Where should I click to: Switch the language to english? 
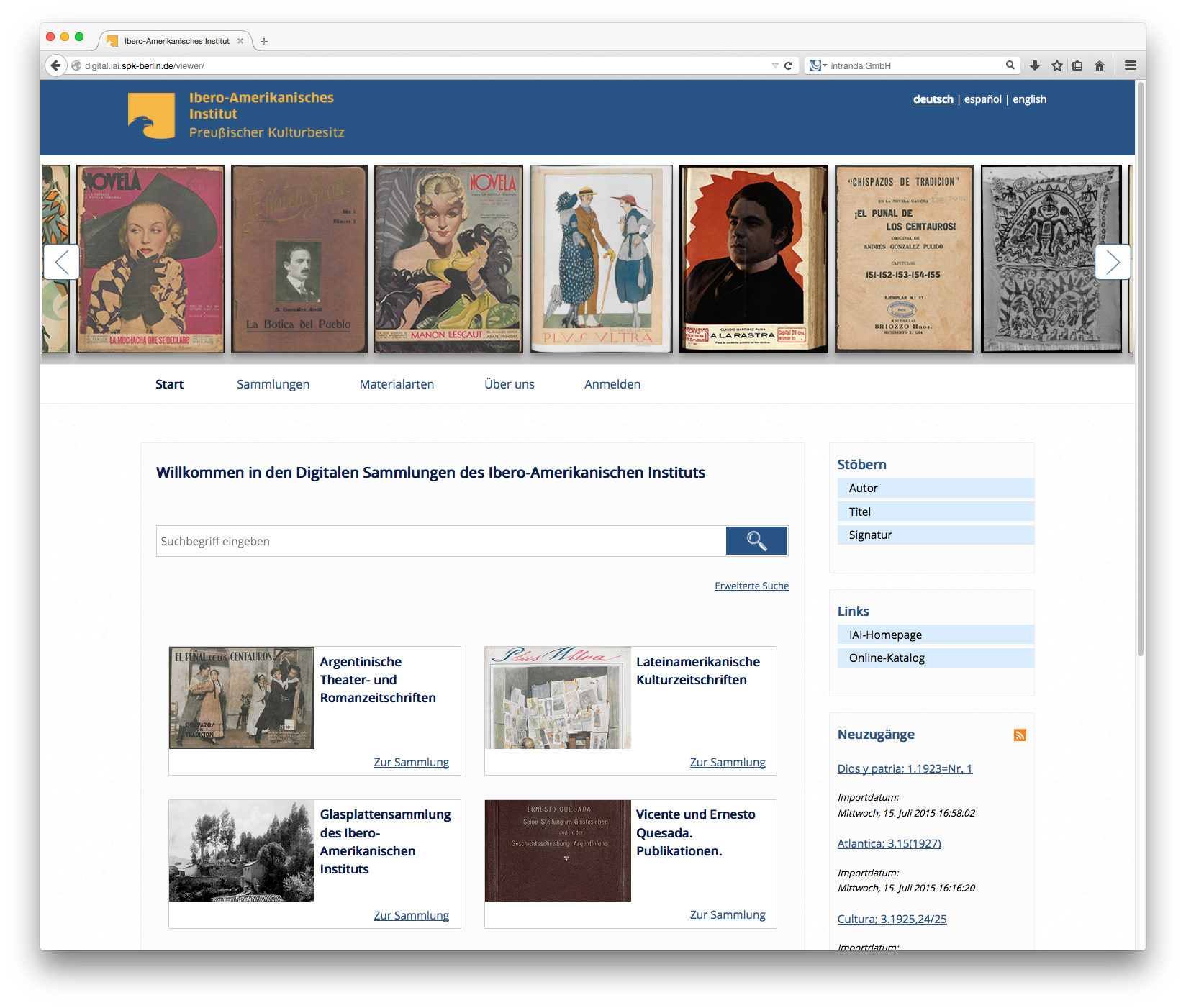[1029, 99]
